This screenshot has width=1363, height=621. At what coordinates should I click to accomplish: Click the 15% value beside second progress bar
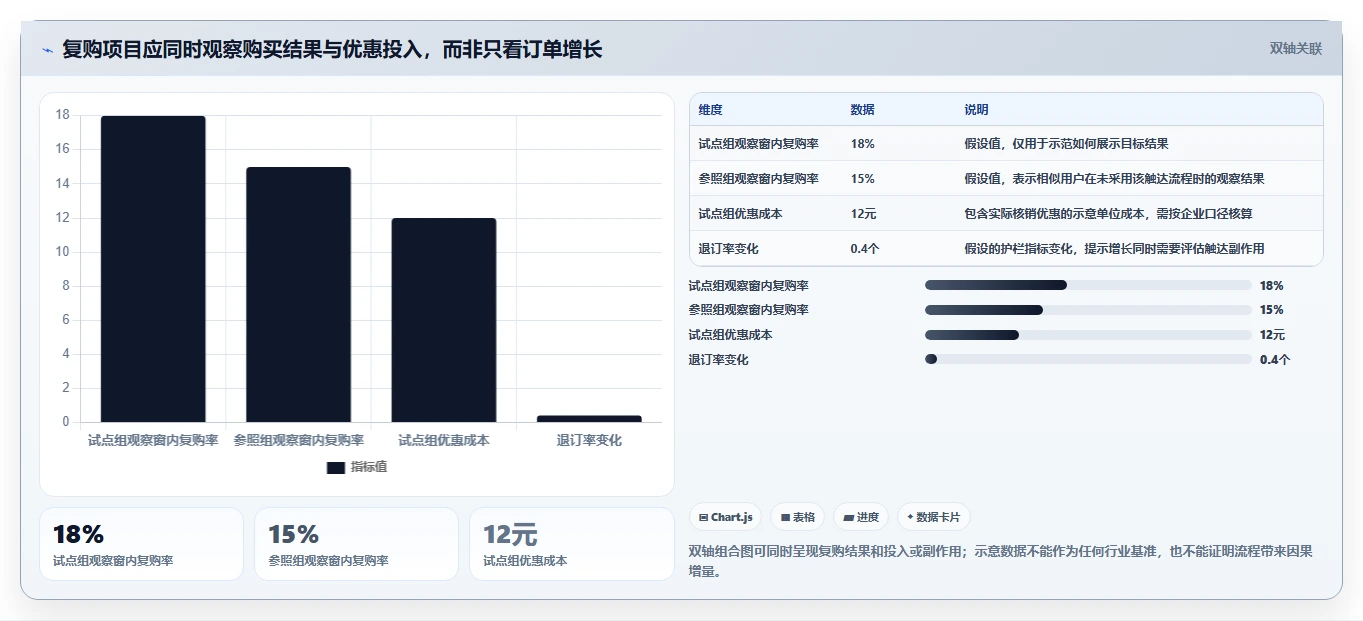coord(1271,310)
